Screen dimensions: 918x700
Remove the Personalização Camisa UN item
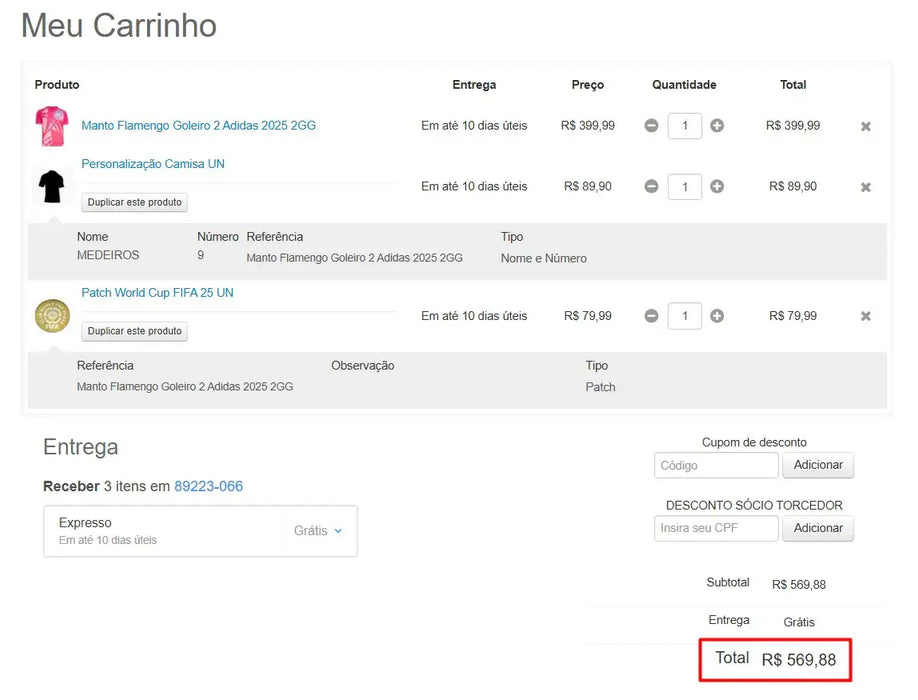click(x=865, y=186)
